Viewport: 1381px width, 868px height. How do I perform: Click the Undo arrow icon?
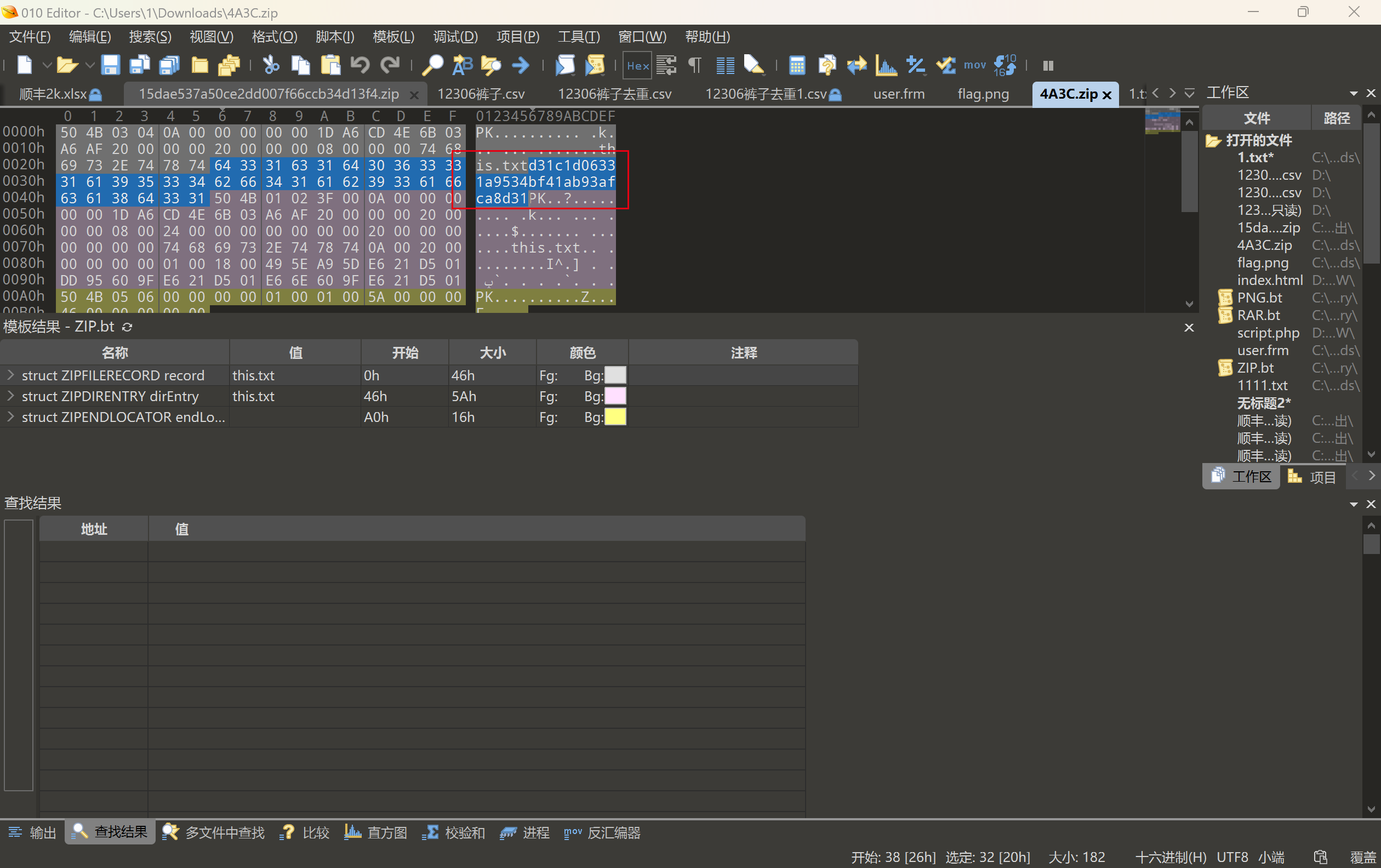coord(360,65)
